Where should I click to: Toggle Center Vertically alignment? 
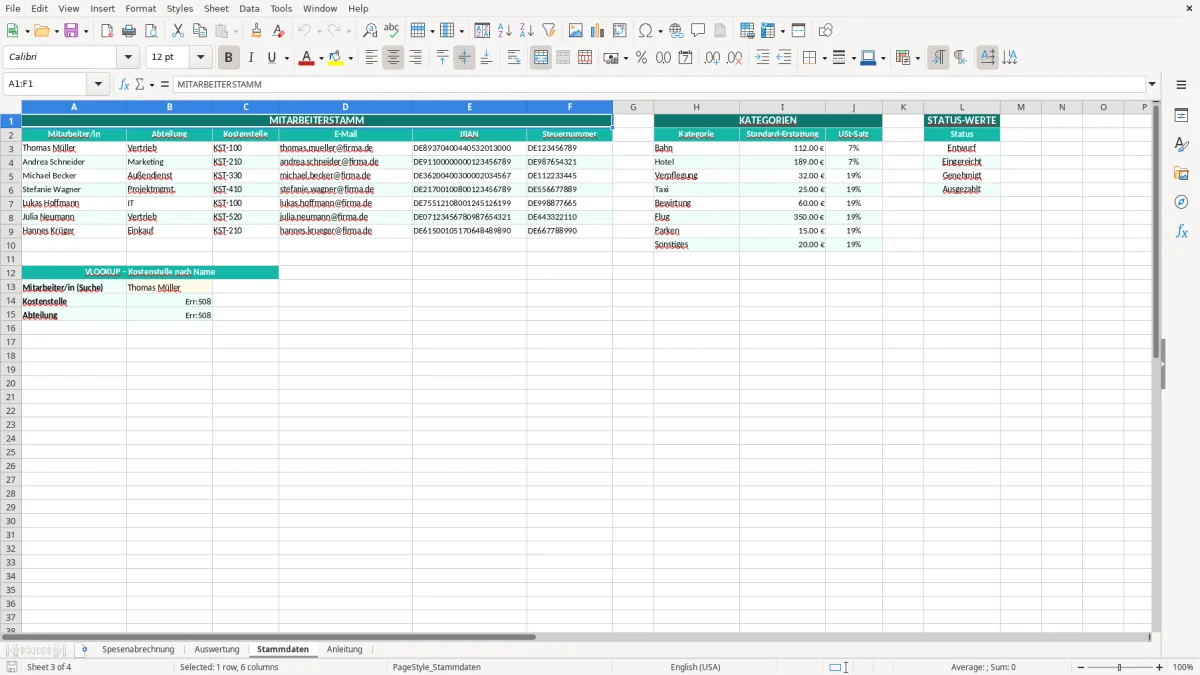point(464,58)
